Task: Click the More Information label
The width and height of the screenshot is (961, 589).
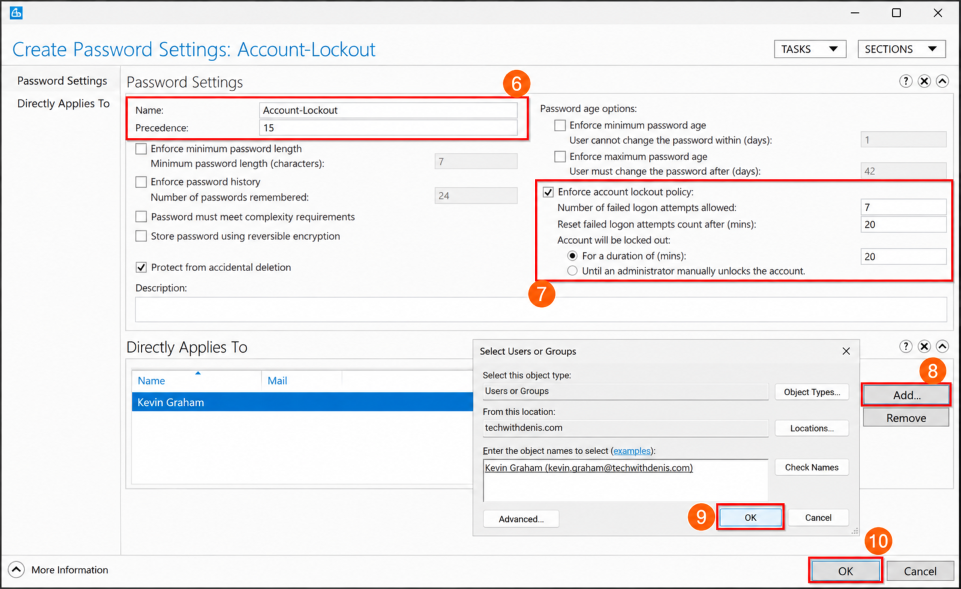Action: coord(69,570)
